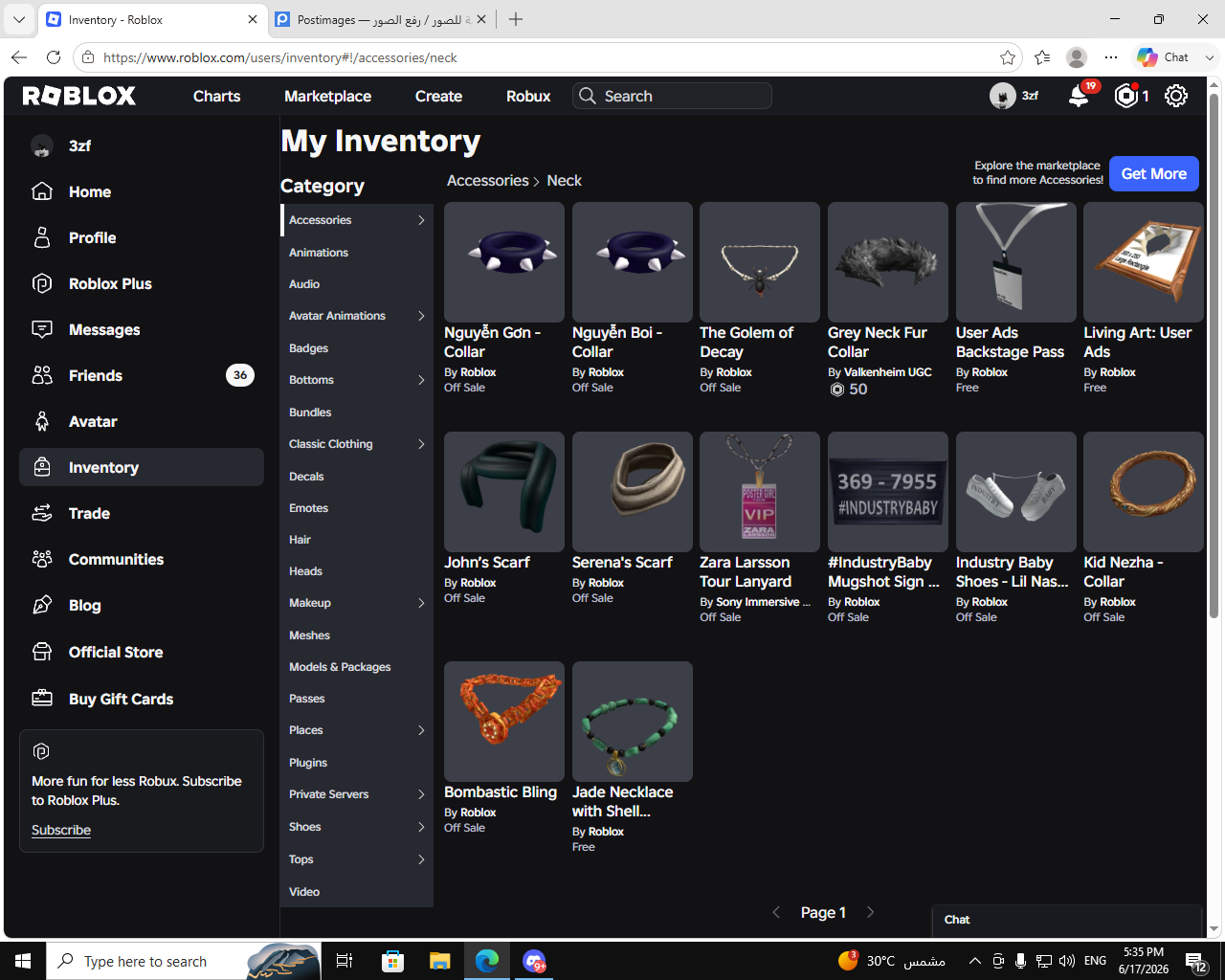
Task: Click the Communities sidebar icon
Action: (x=42, y=559)
